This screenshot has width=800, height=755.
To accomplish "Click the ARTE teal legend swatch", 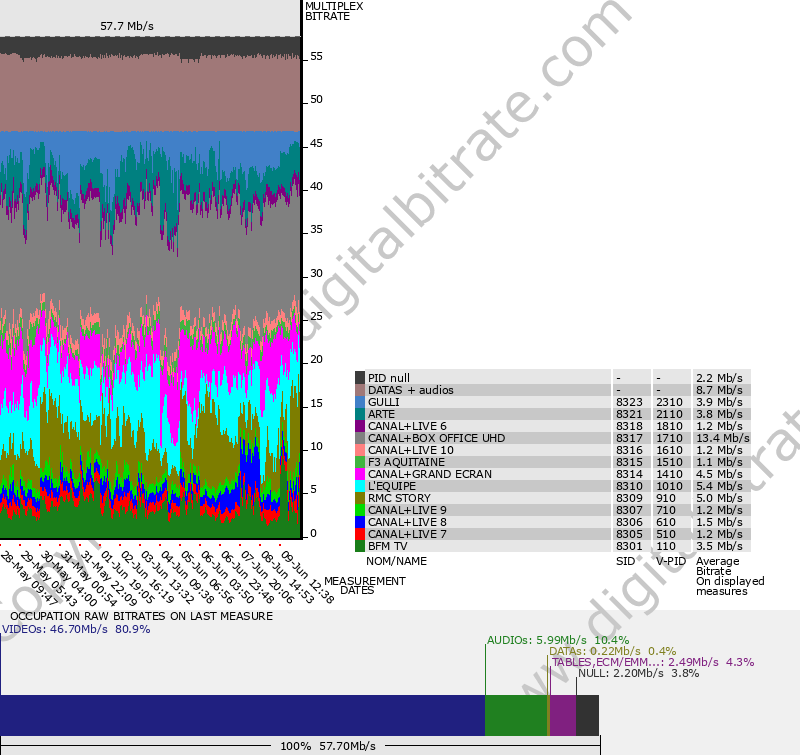I will point(360,414).
